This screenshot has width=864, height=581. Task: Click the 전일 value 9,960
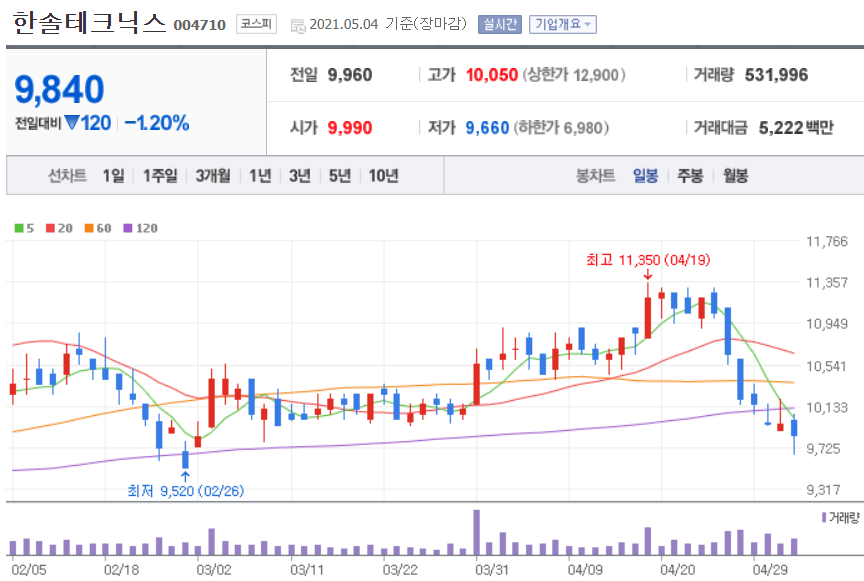[350, 75]
